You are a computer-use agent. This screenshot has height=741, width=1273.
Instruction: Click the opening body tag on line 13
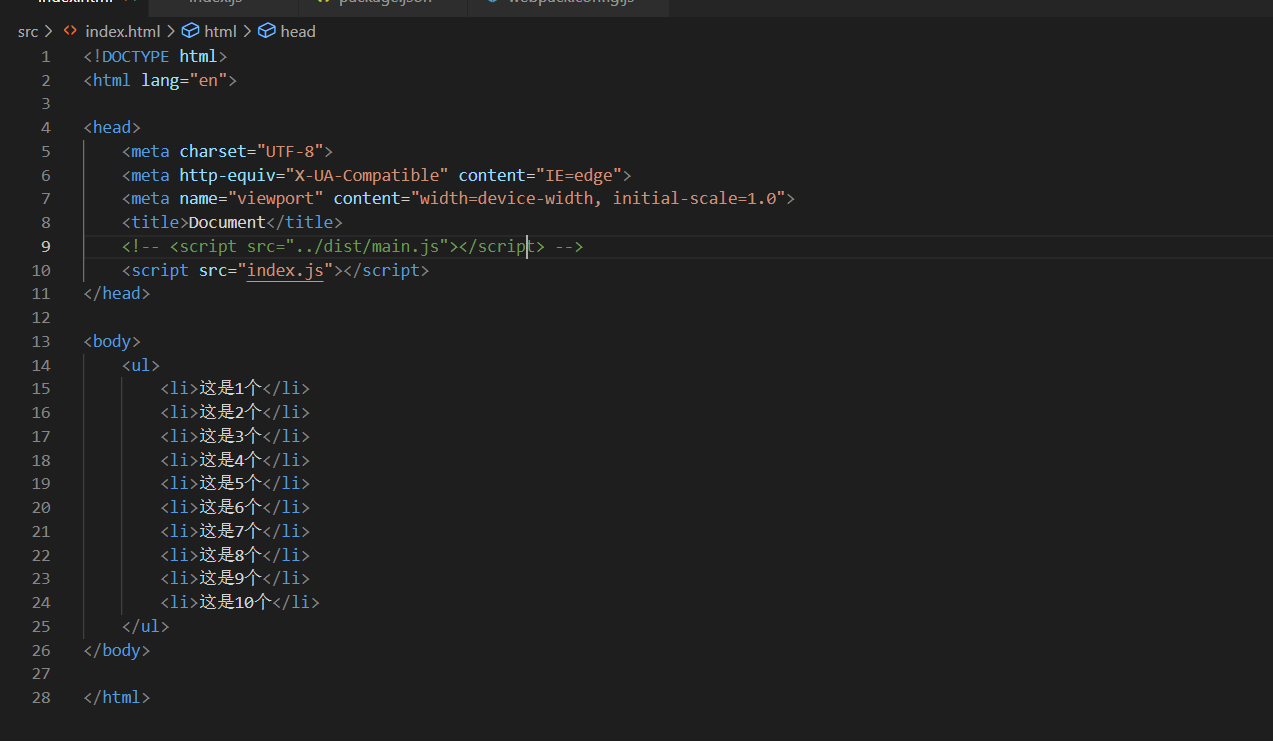coord(112,341)
